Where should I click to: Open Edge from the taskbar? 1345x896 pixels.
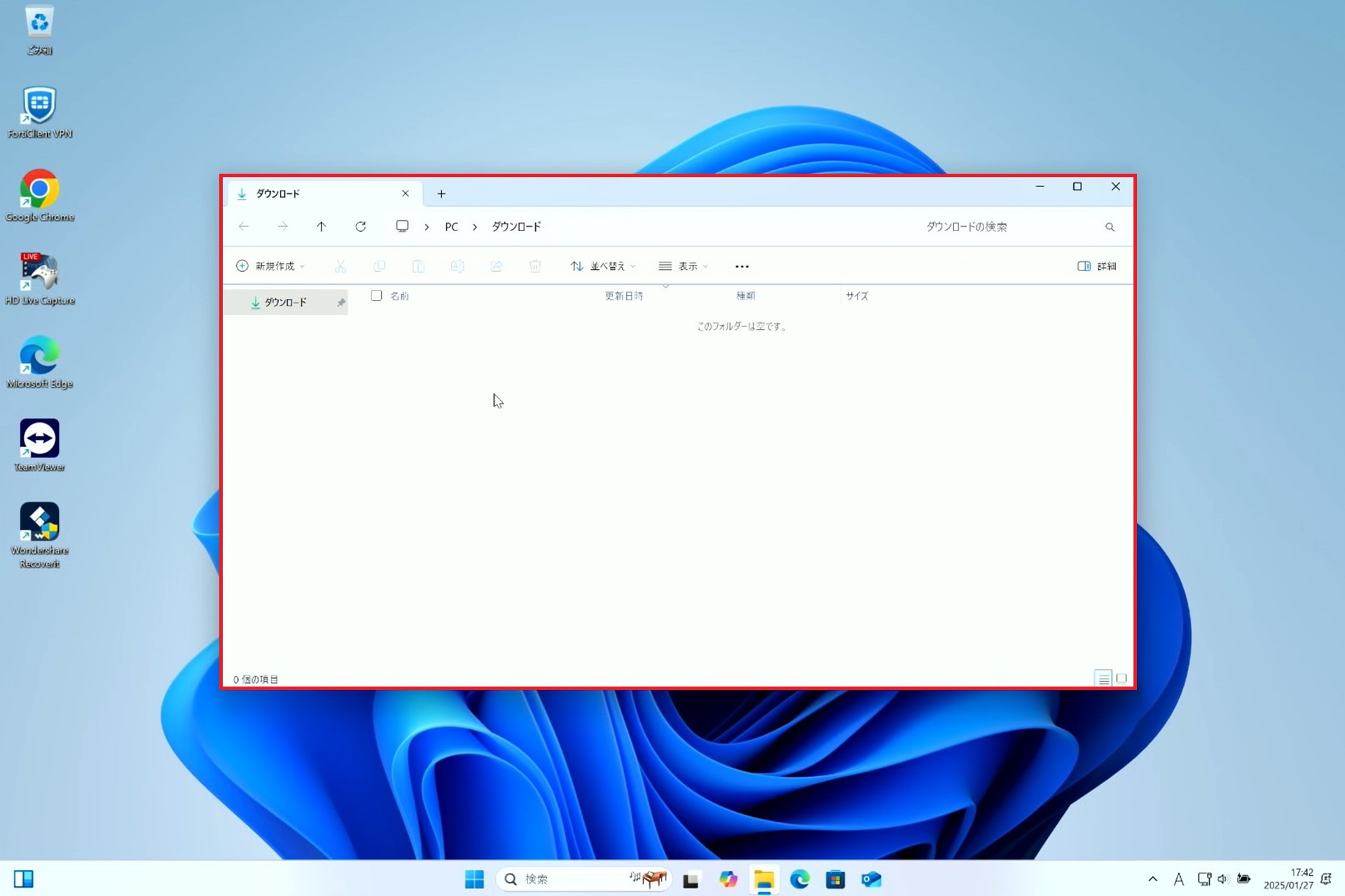pos(799,879)
